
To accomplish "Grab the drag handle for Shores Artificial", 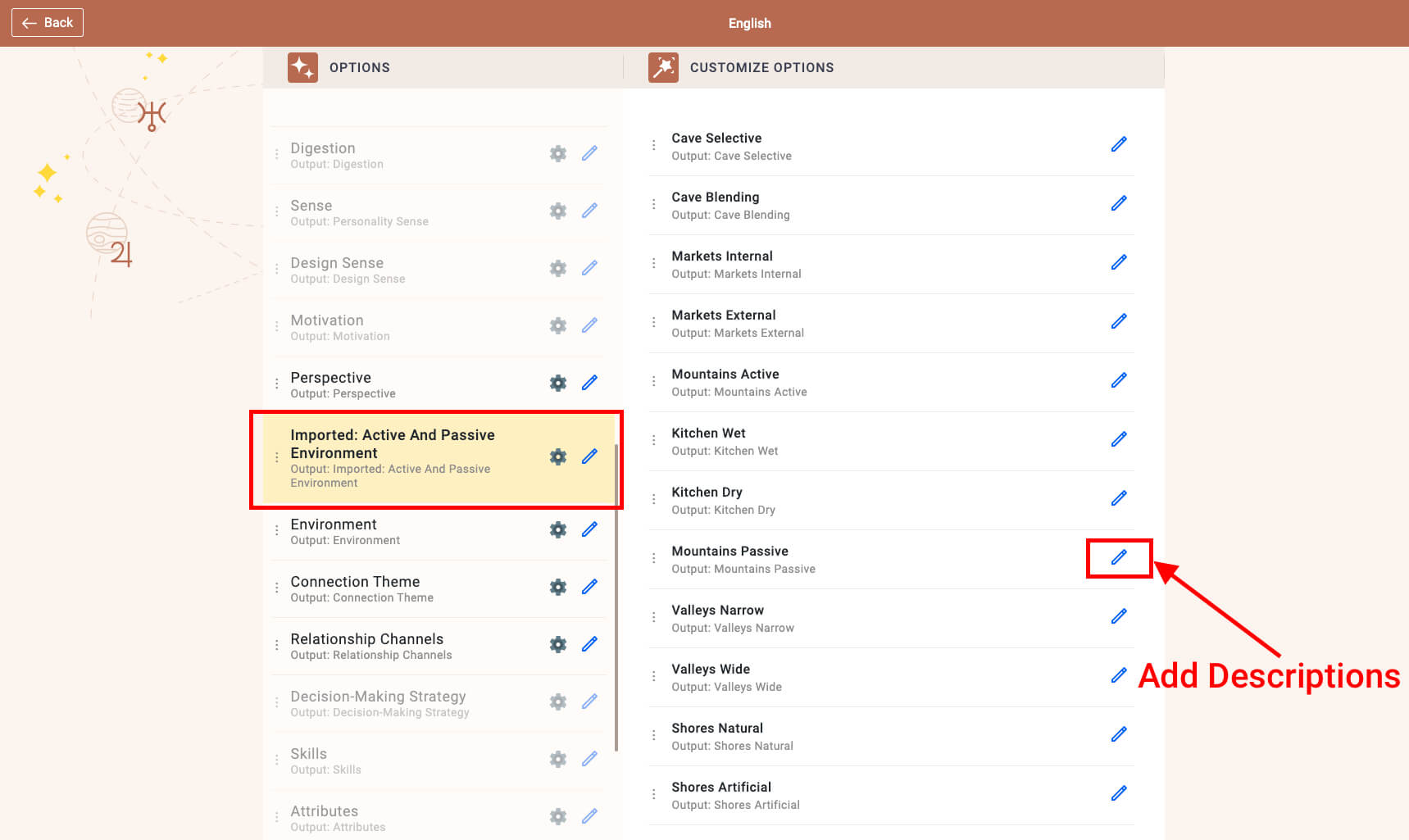I will (x=653, y=794).
